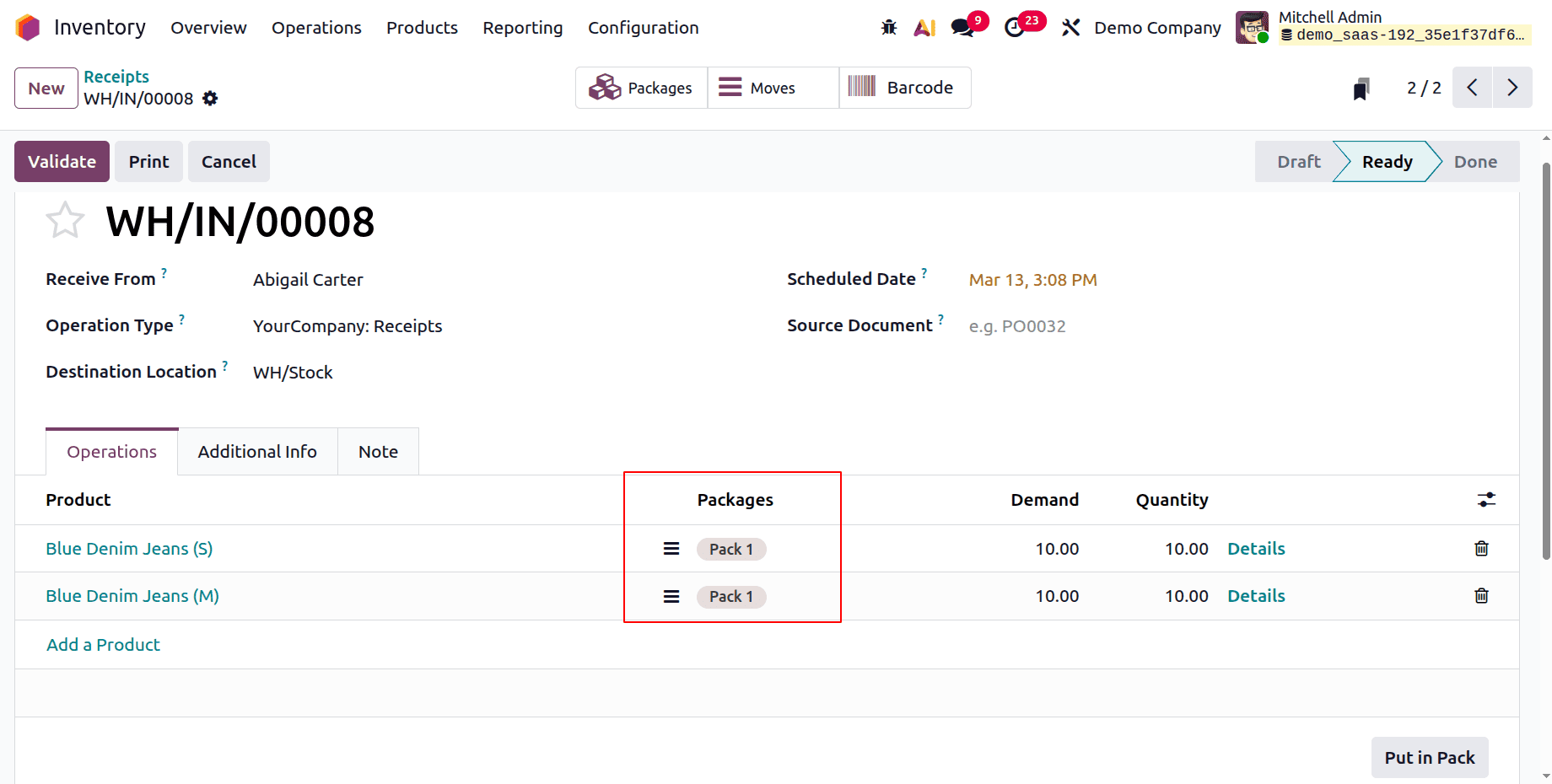Click the AI assistant icon
Screen dimensions: 1552x784
[x=924, y=27]
